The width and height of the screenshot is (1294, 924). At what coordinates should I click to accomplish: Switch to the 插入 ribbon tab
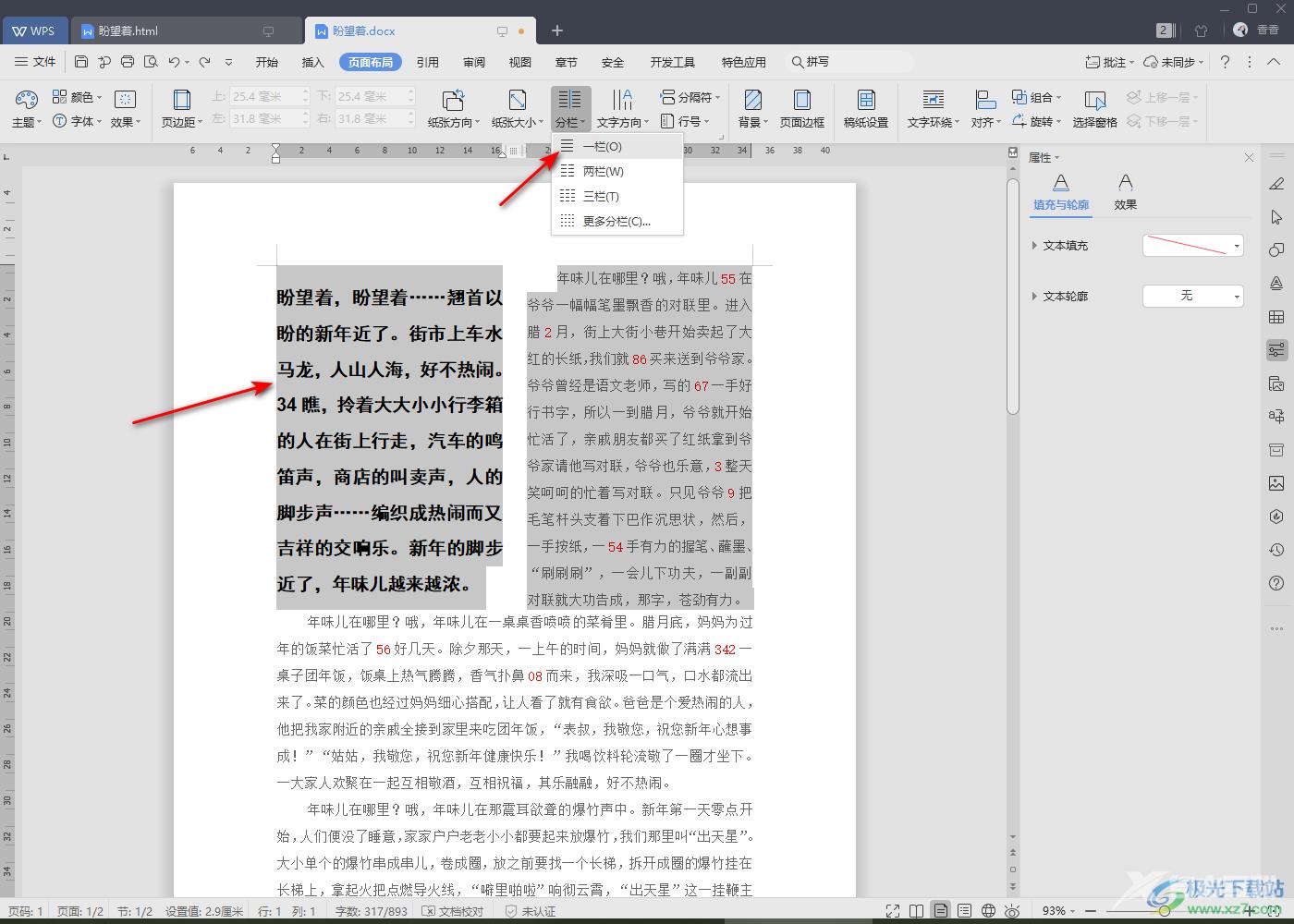click(313, 62)
